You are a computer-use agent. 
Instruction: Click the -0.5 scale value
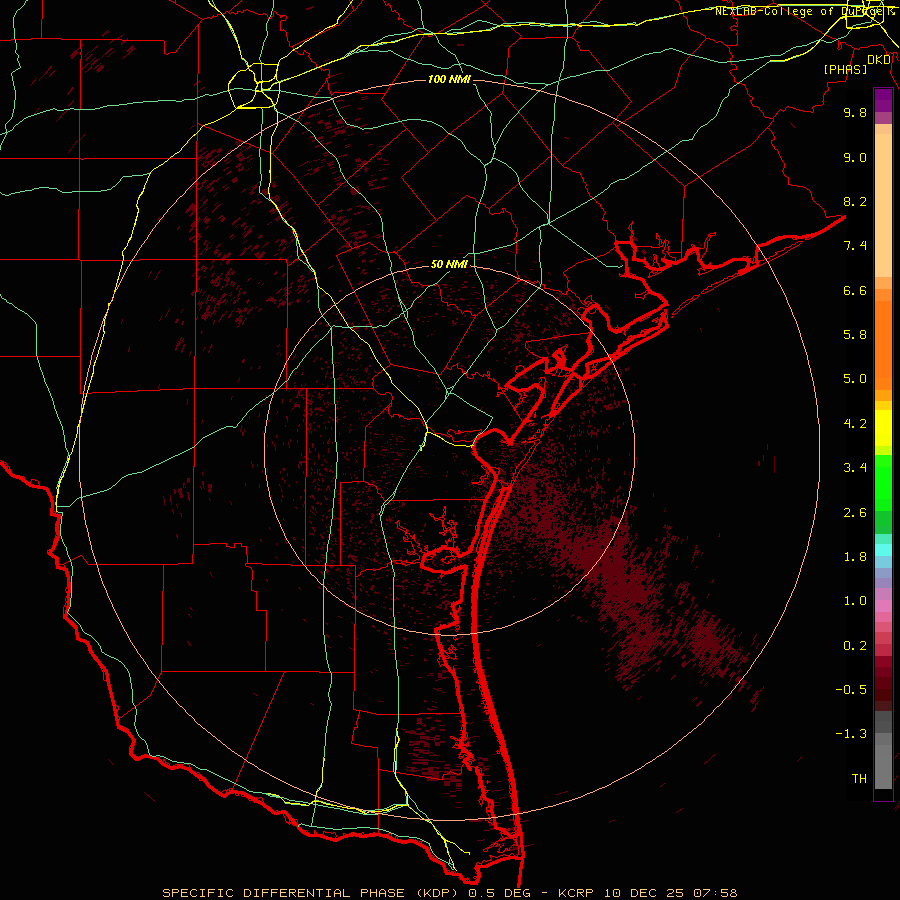click(x=851, y=690)
